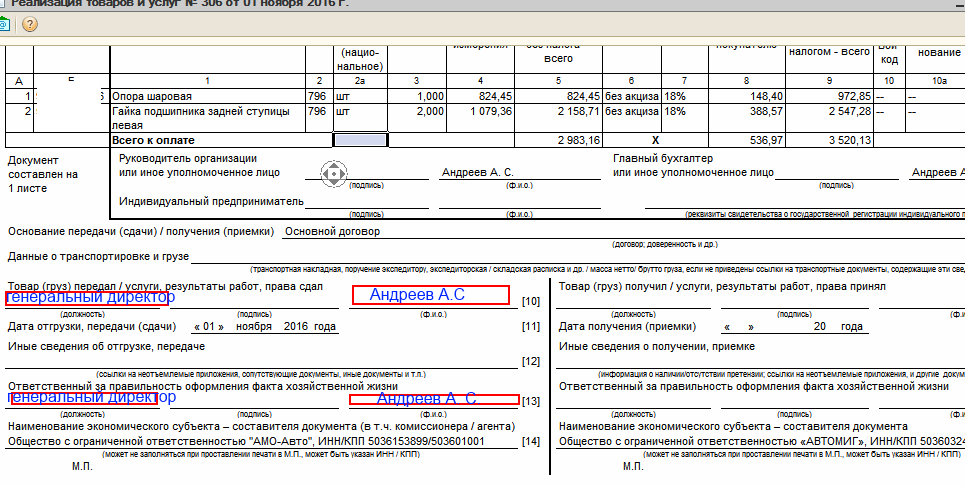Select the tax amount cell 388,57
The image size is (965, 486).
738,112
